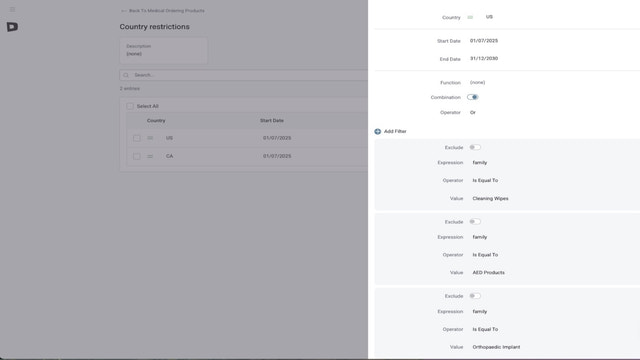Image resolution: width=640 pixels, height=360 pixels.
Task: Click the Add Filter plus icon
Action: 378,131
